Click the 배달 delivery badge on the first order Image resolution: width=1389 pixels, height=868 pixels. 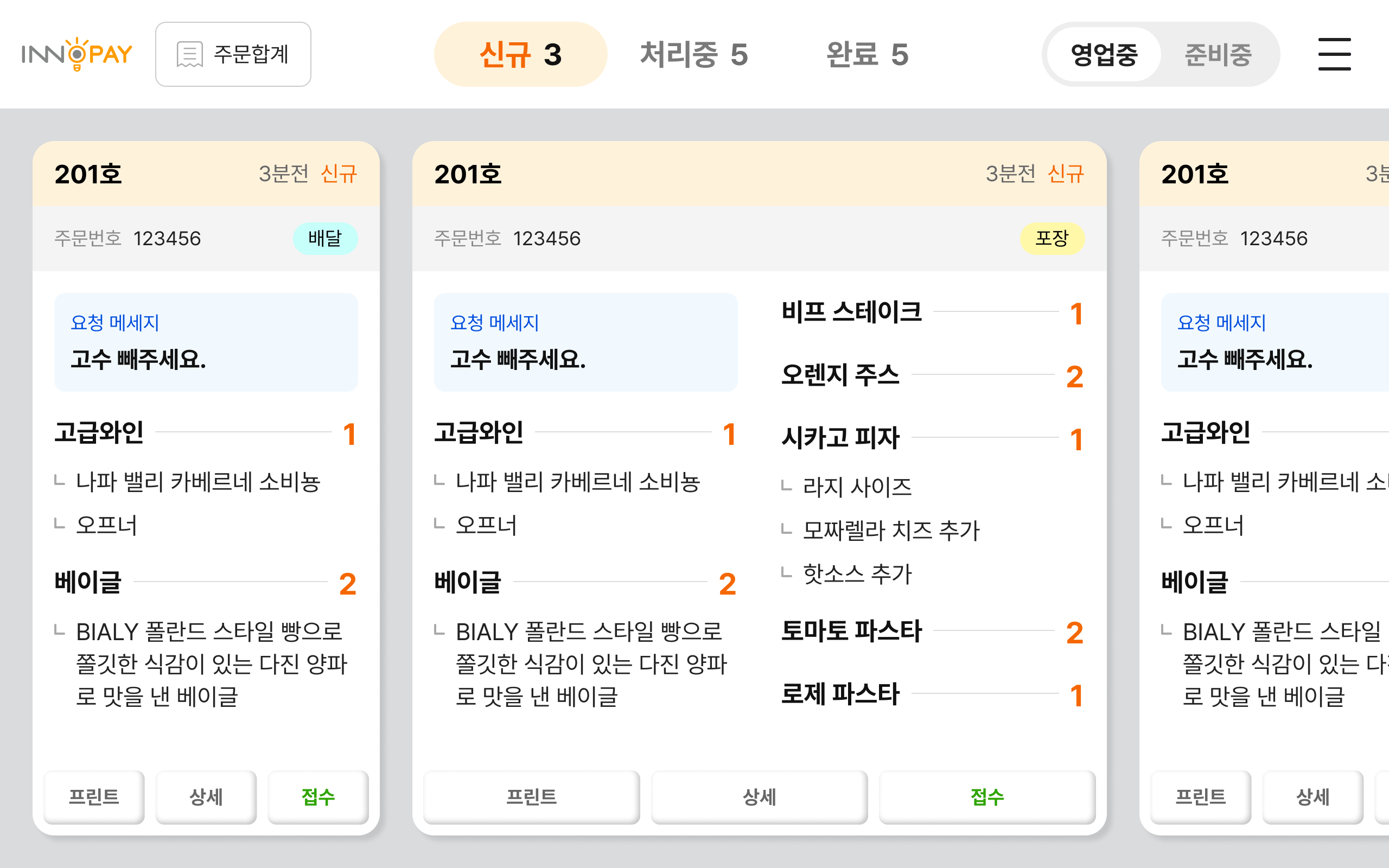(325, 238)
